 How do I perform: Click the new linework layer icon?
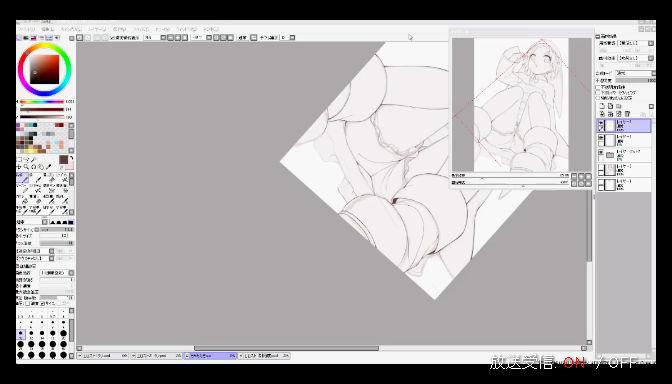point(611,106)
